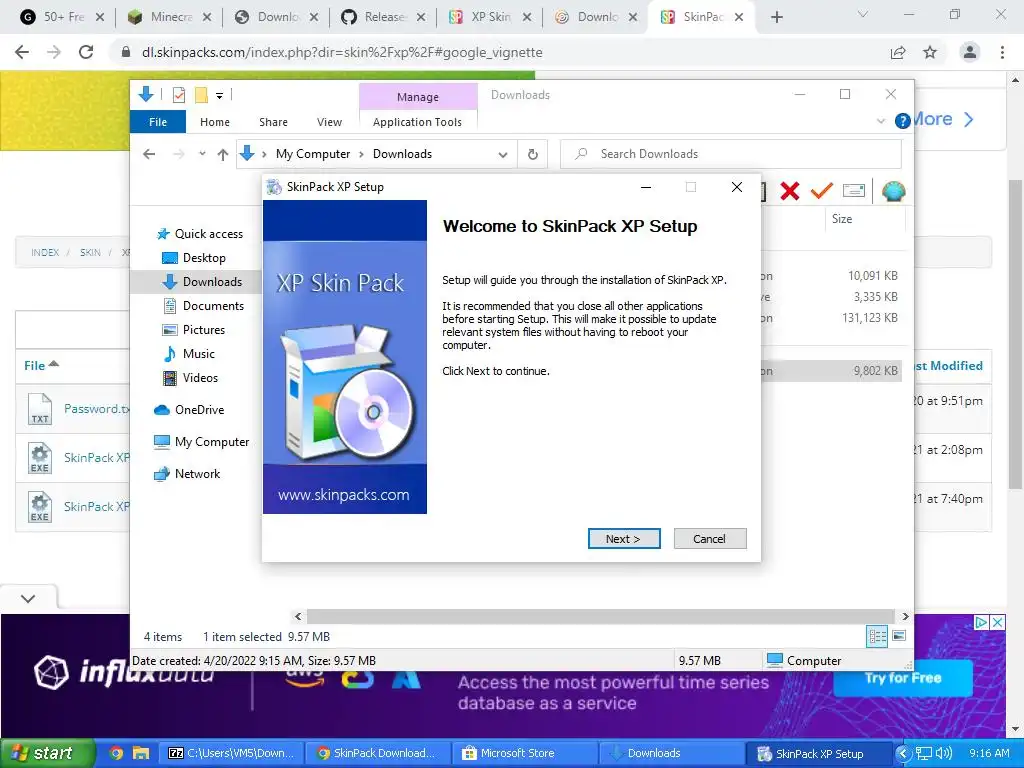Switch to details view layout icon
This screenshot has width=1024, height=768.
pyautogui.click(x=876, y=636)
